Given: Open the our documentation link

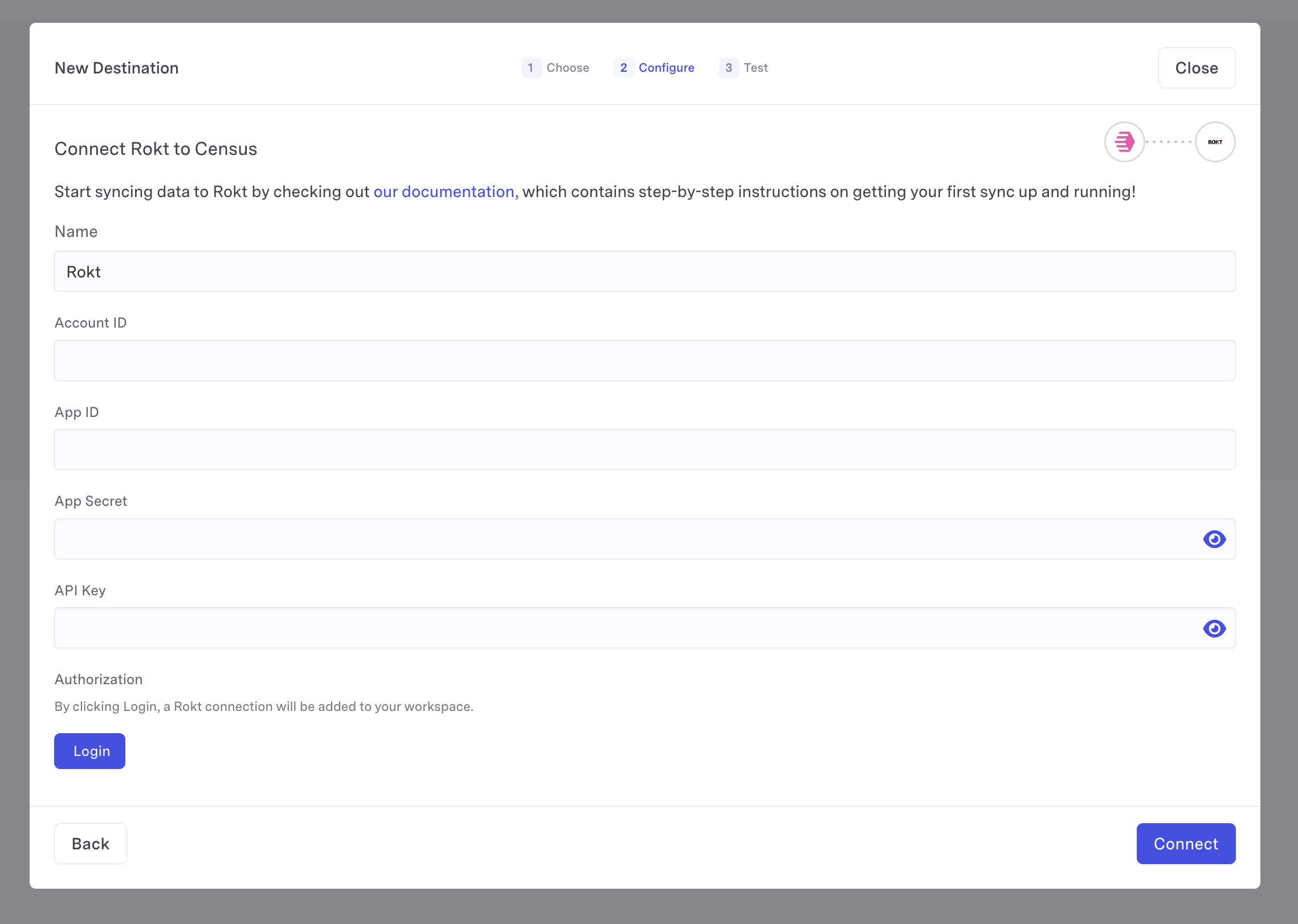Looking at the screenshot, I should coord(446,192).
